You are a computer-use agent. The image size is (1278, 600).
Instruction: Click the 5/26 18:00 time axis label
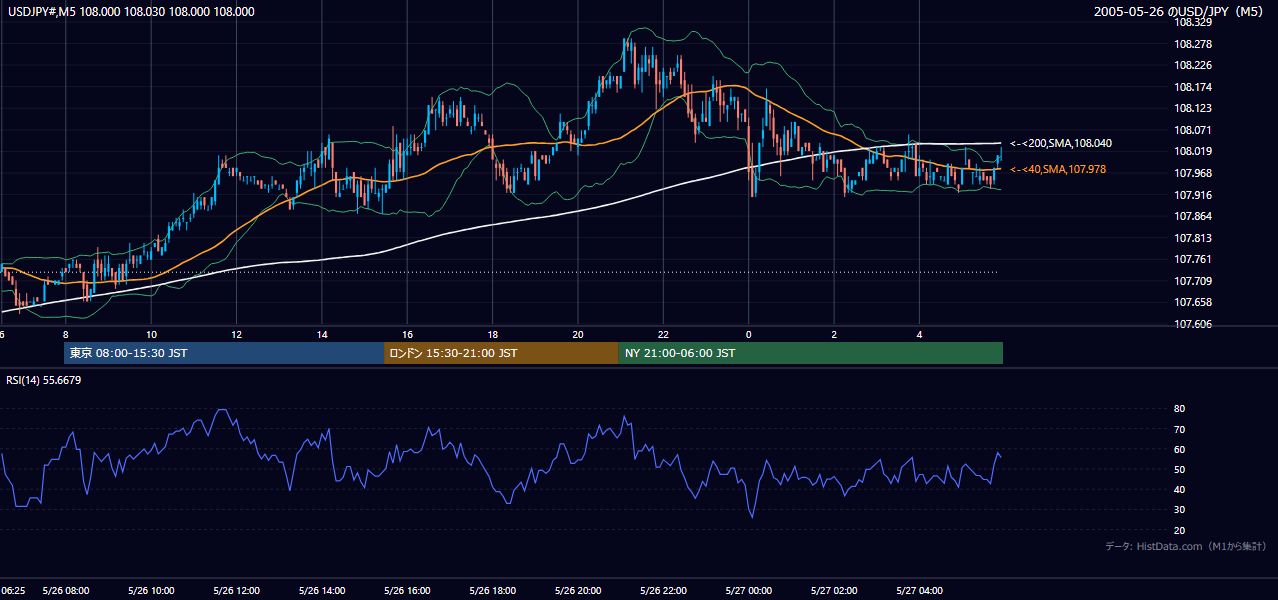coord(493,591)
